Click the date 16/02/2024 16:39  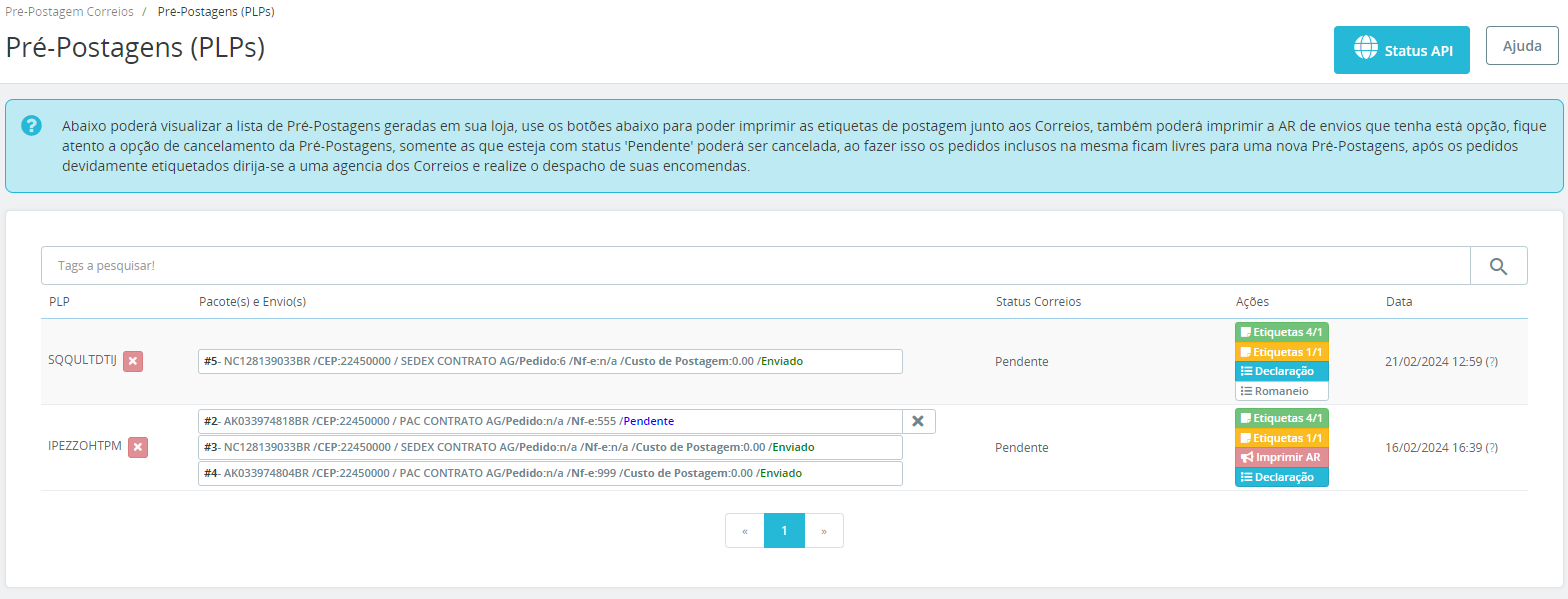[1433, 447]
